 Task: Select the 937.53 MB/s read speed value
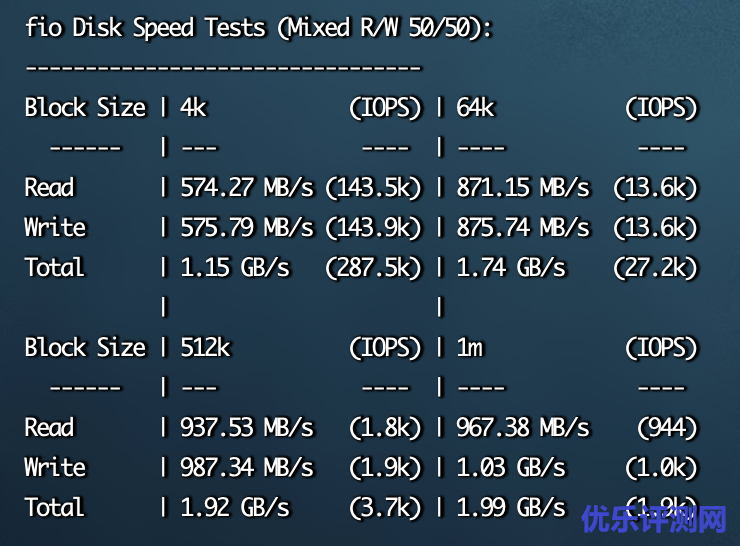point(246,427)
